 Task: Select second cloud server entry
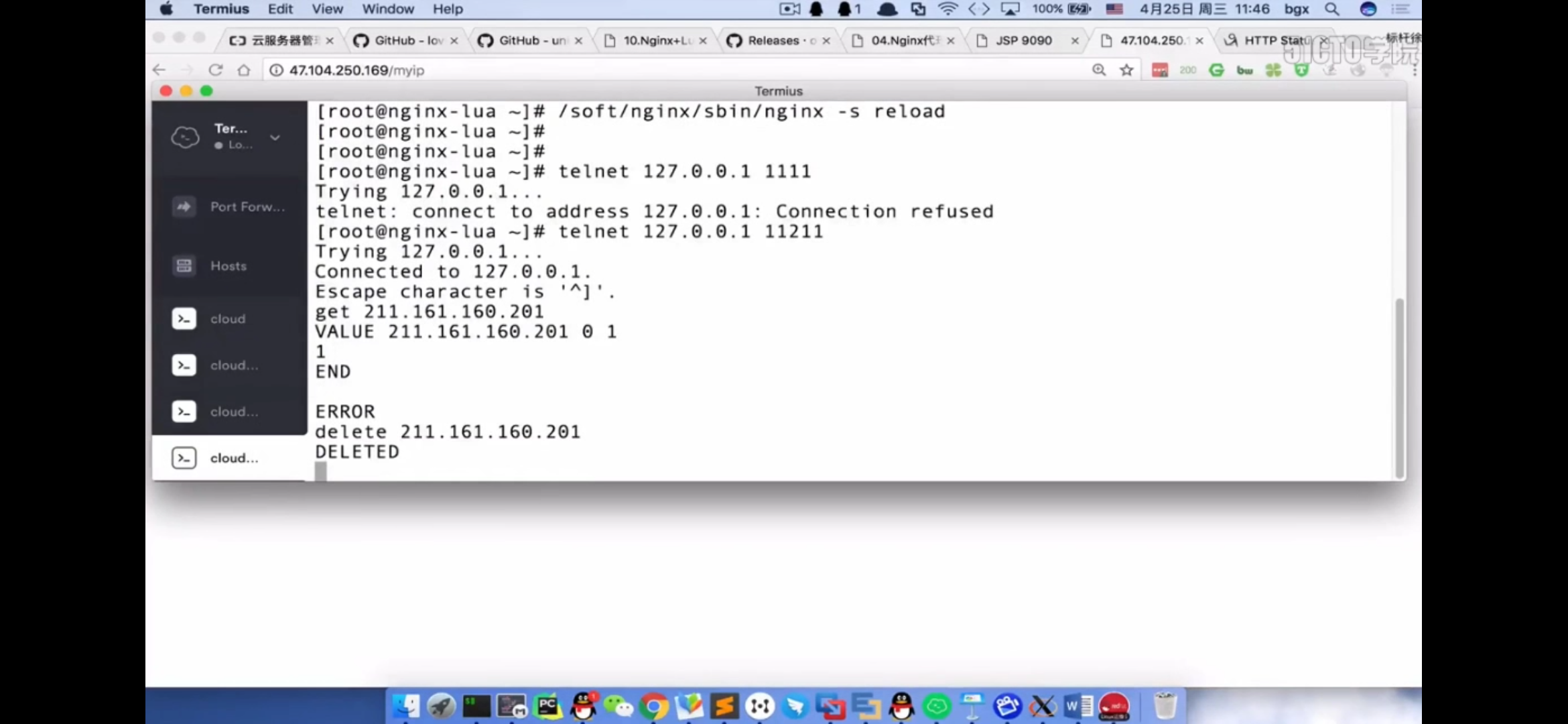pos(234,365)
